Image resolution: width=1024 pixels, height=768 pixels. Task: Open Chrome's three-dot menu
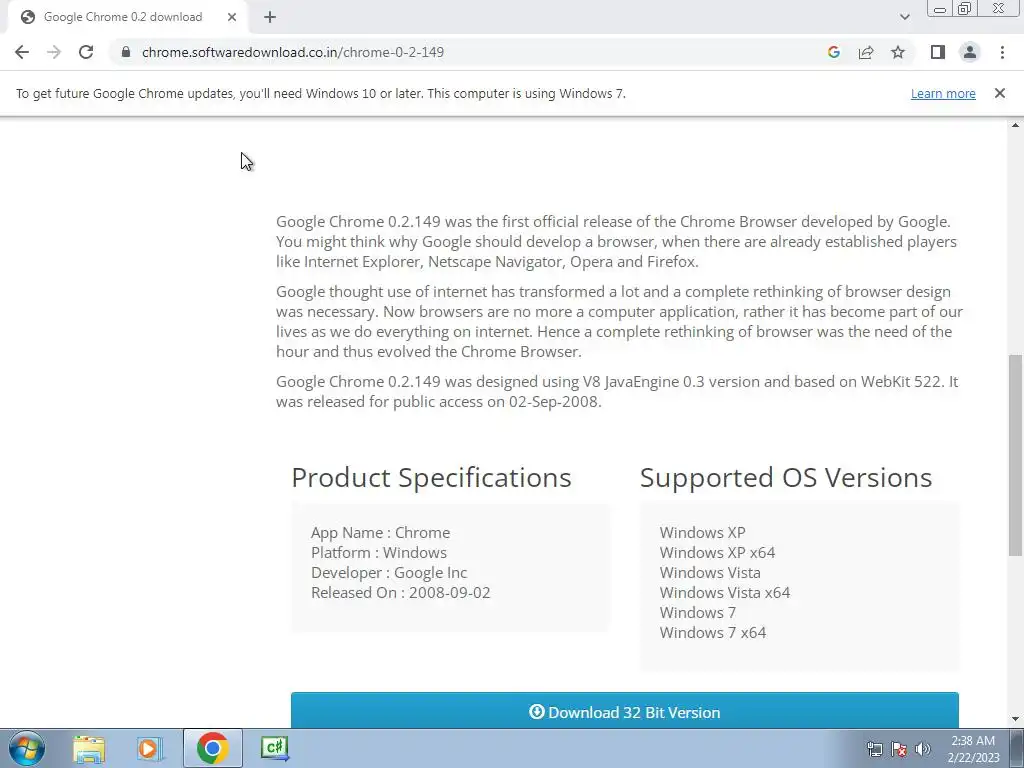click(1002, 52)
